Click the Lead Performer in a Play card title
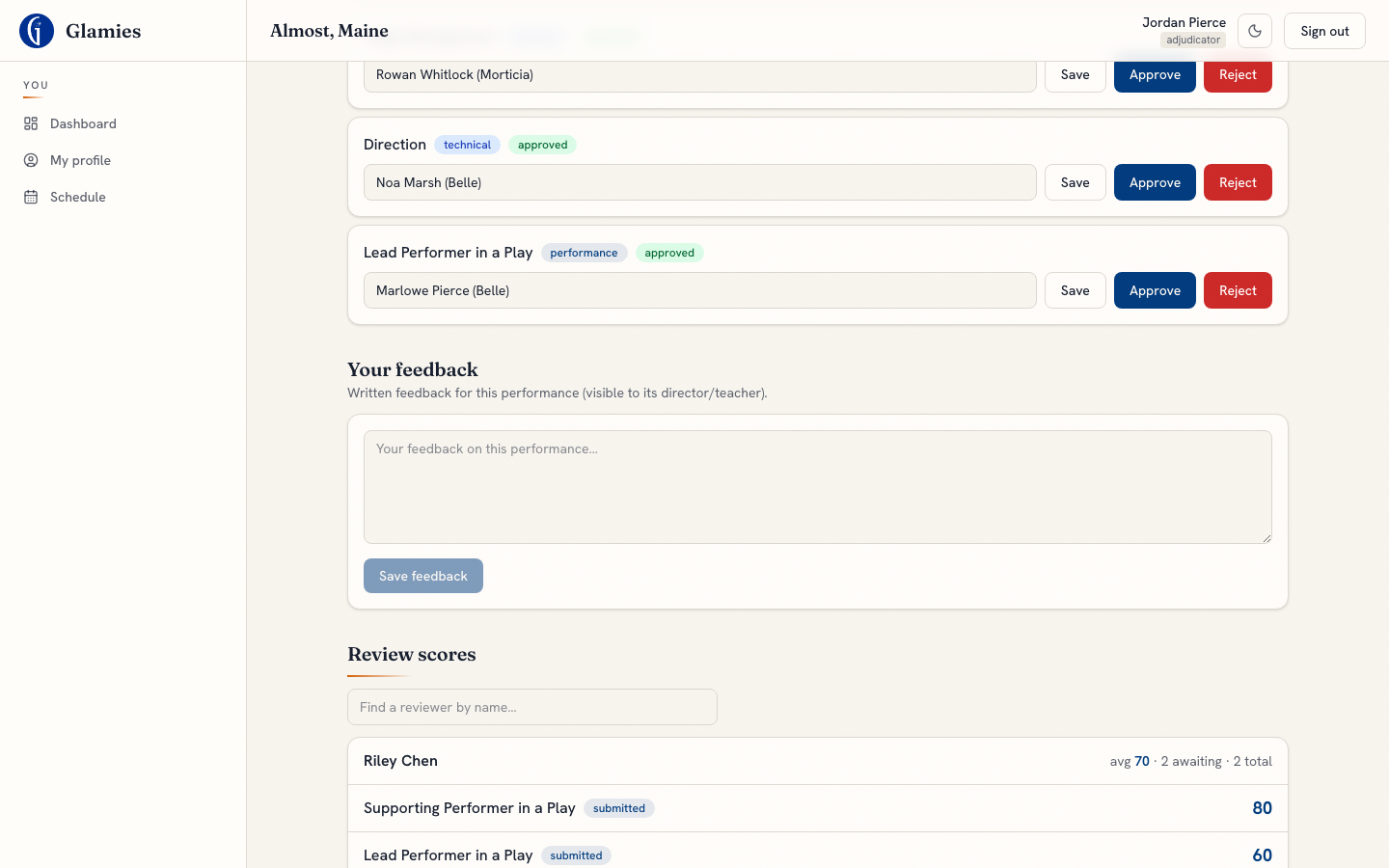Viewport: 1389px width, 868px height. pyautogui.click(x=449, y=253)
